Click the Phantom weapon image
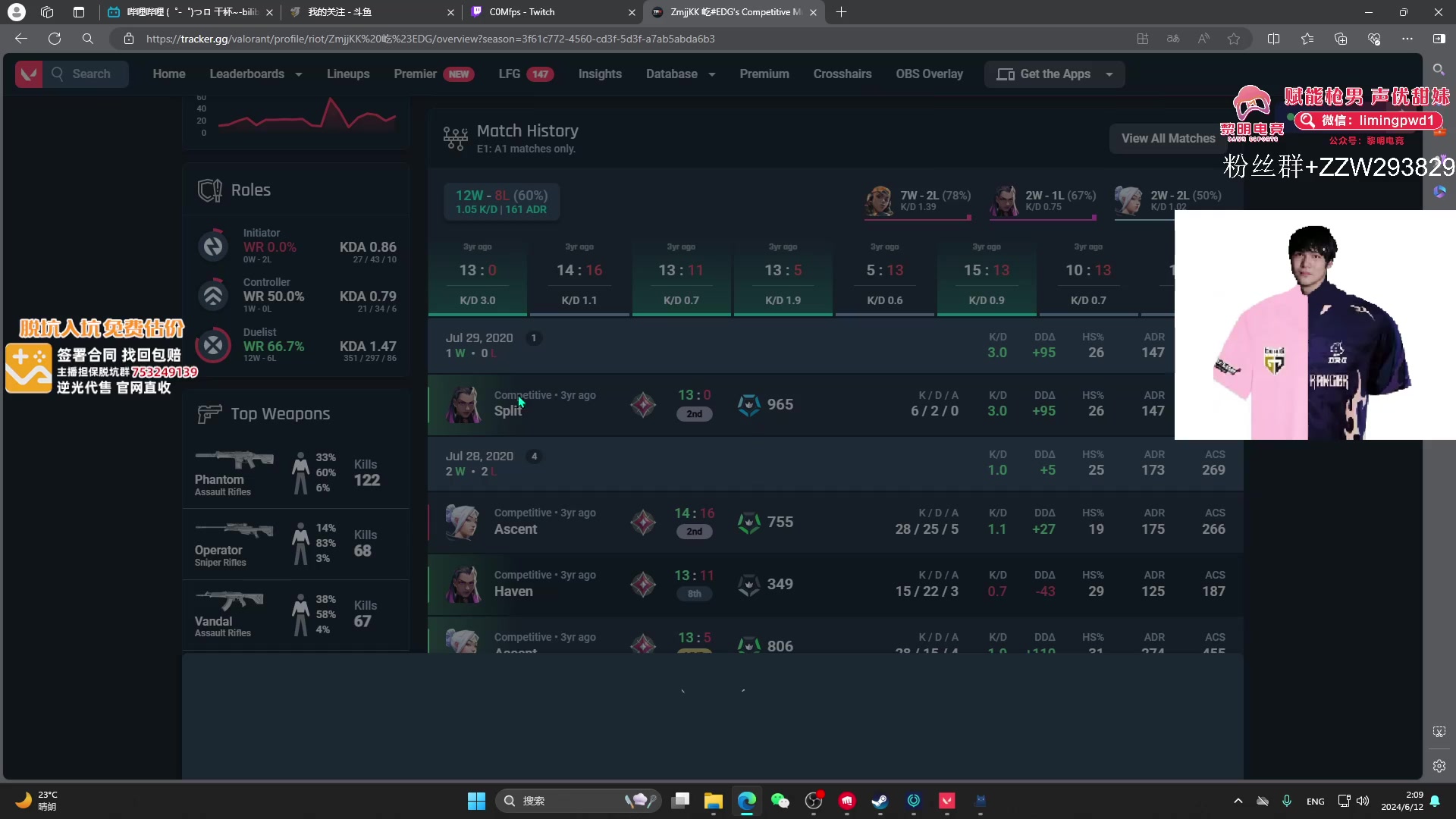This screenshot has width=1456, height=819. click(x=234, y=459)
